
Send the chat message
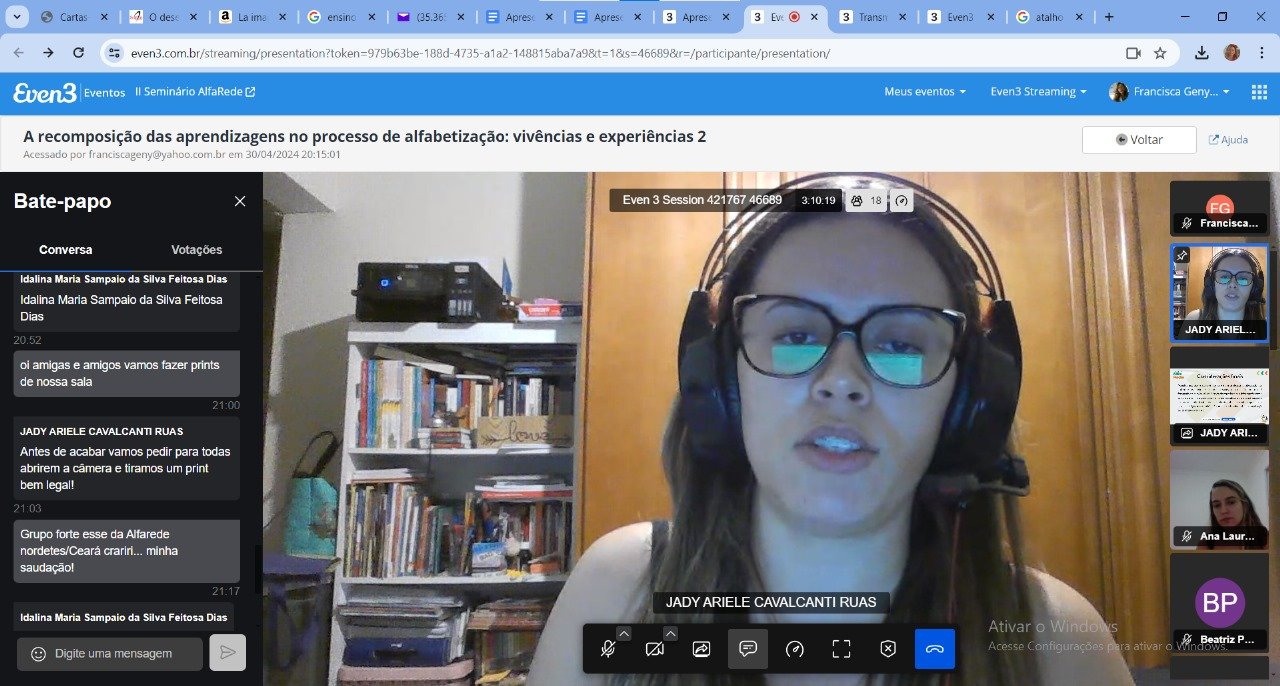228,653
